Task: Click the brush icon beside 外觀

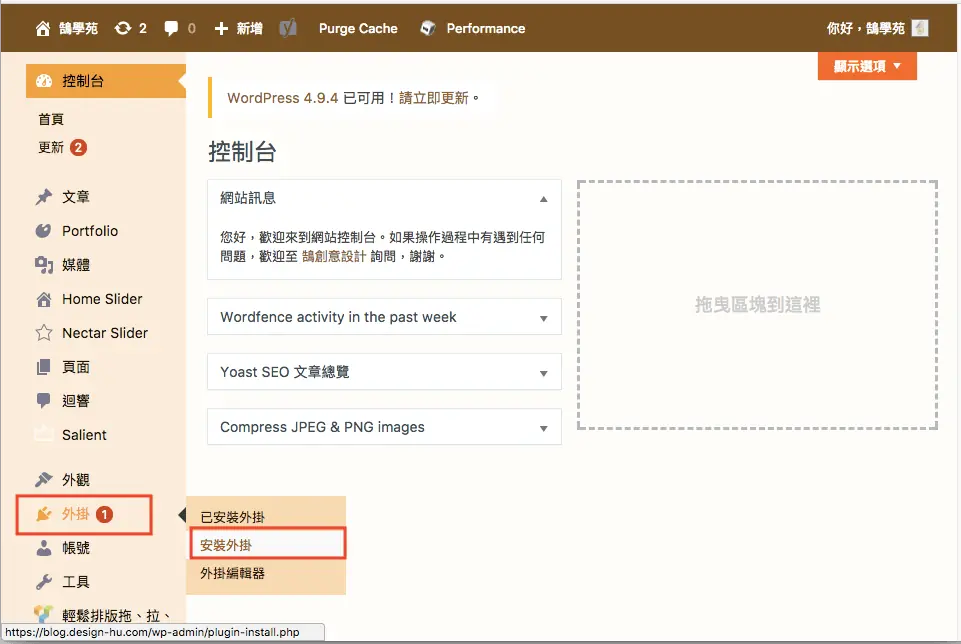Action: click(x=44, y=480)
